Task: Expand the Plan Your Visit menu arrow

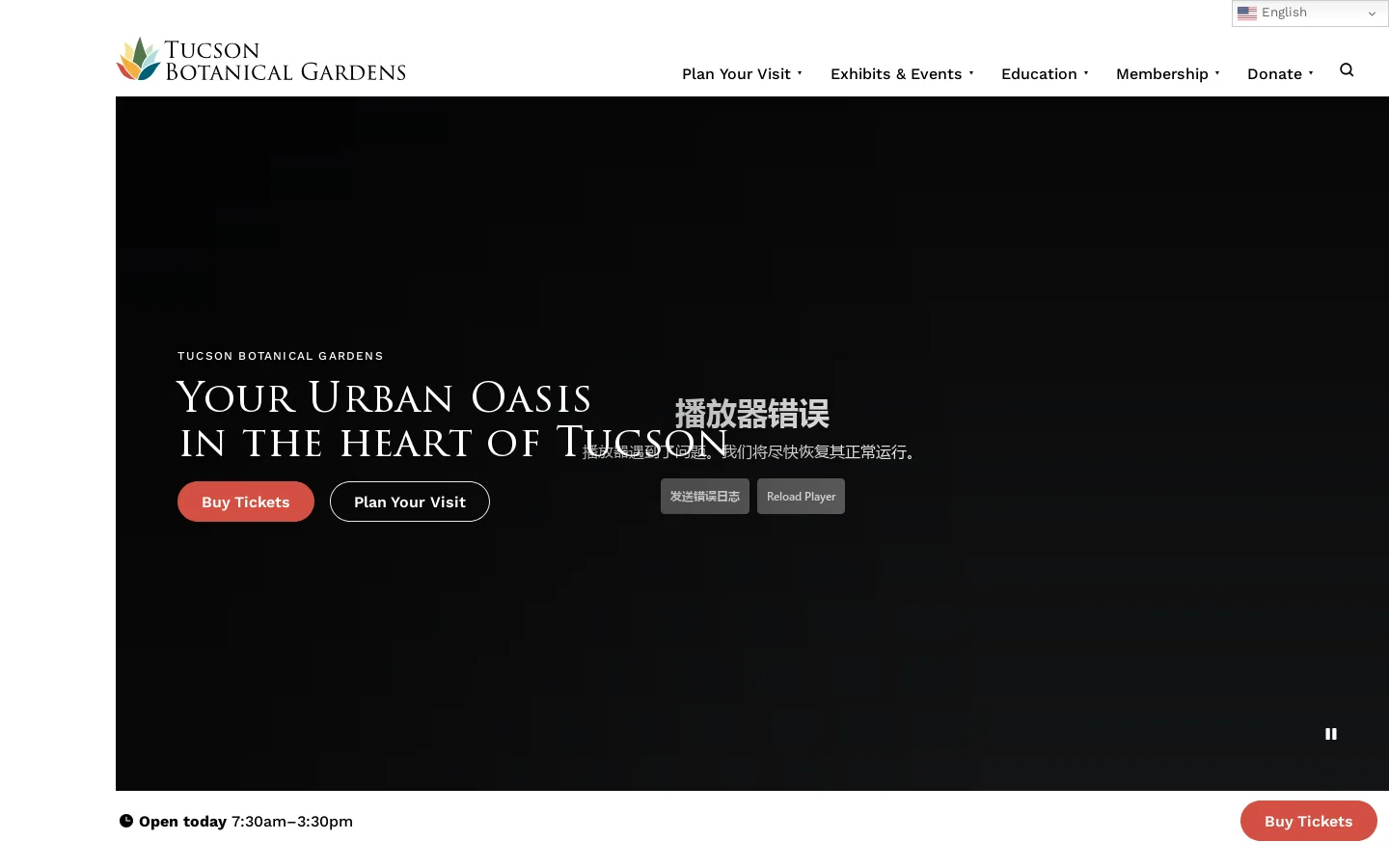Action: [x=800, y=73]
